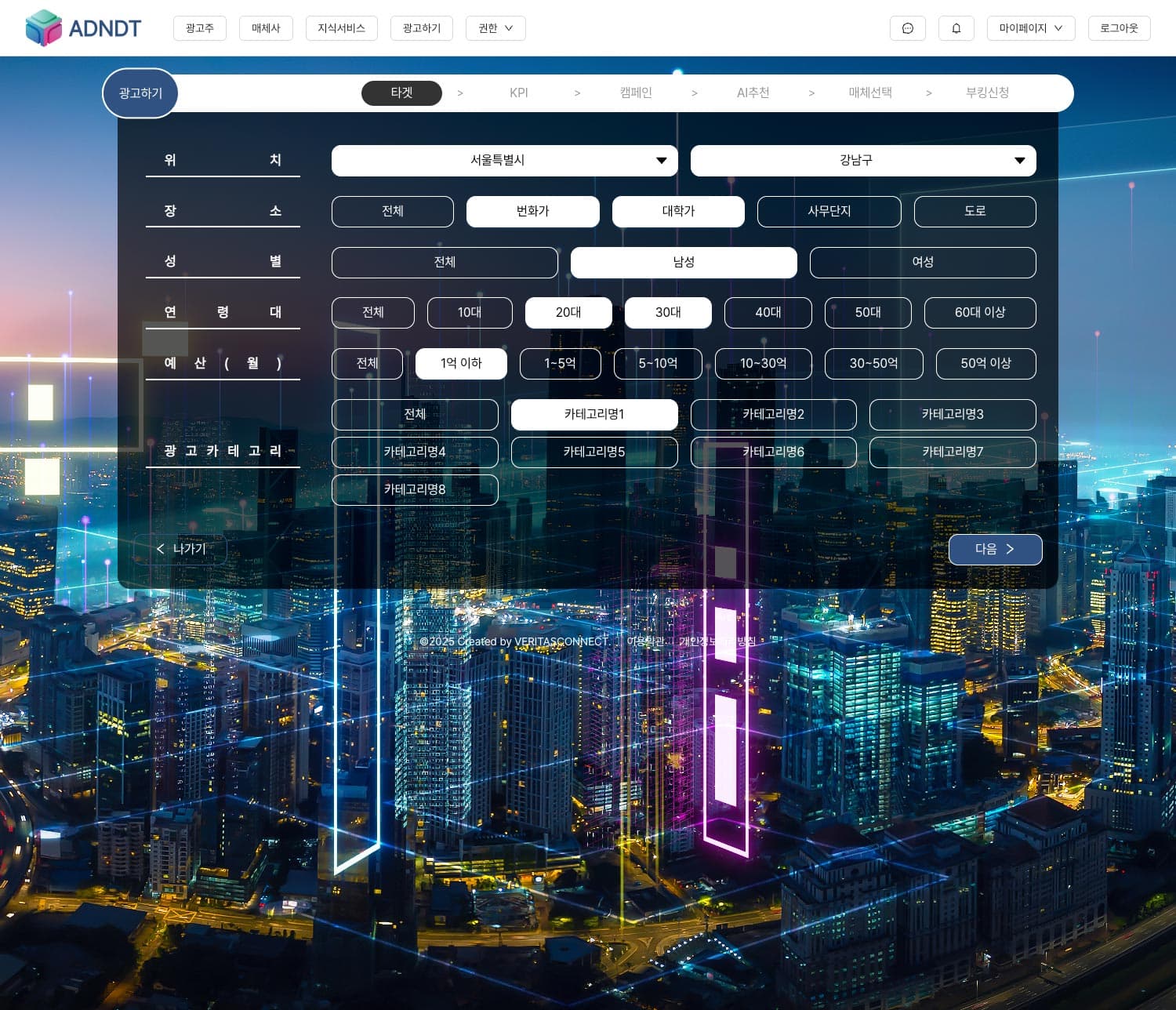Toggle the 20대 age group
This screenshot has width=1176, height=1010.
click(568, 312)
